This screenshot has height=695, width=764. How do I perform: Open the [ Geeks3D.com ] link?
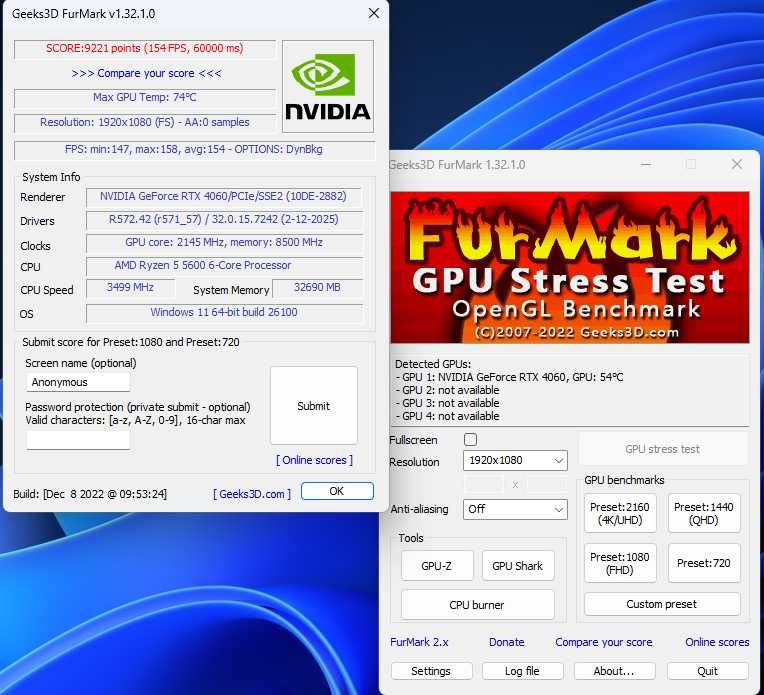coord(252,494)
